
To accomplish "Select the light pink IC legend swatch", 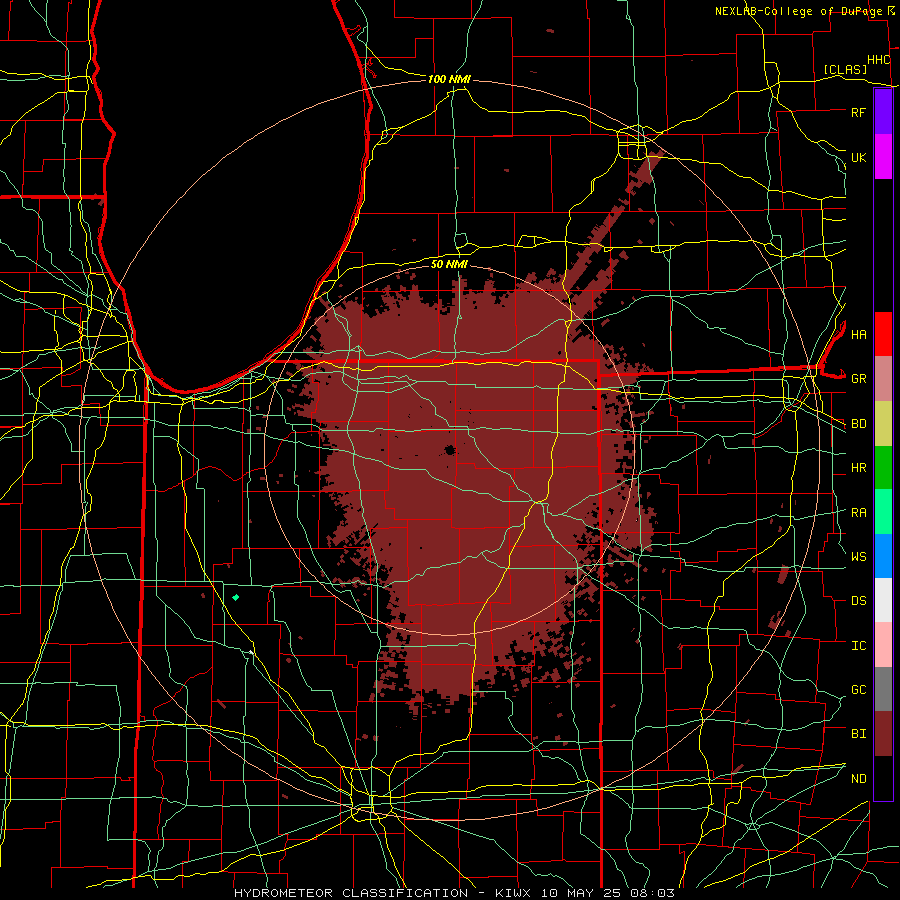I will 883,645.
